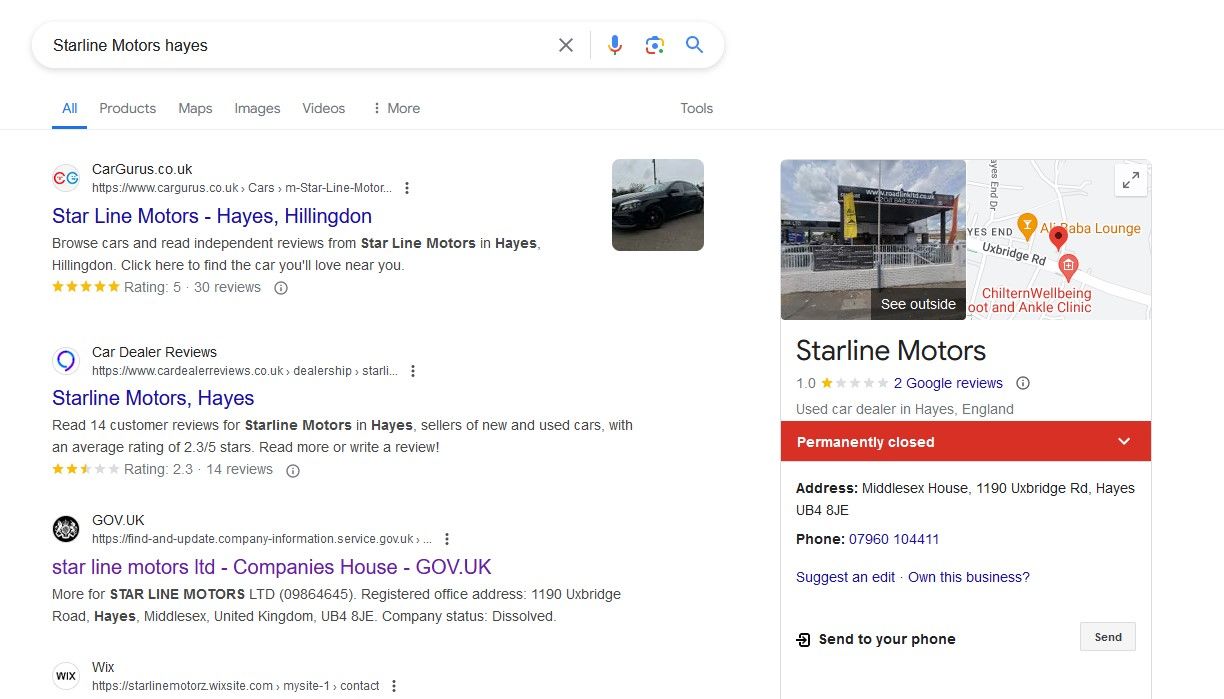Viewport: 1224px width, 699px height.
Task: Open the More search filters dropdown
Action: [396, 108]
